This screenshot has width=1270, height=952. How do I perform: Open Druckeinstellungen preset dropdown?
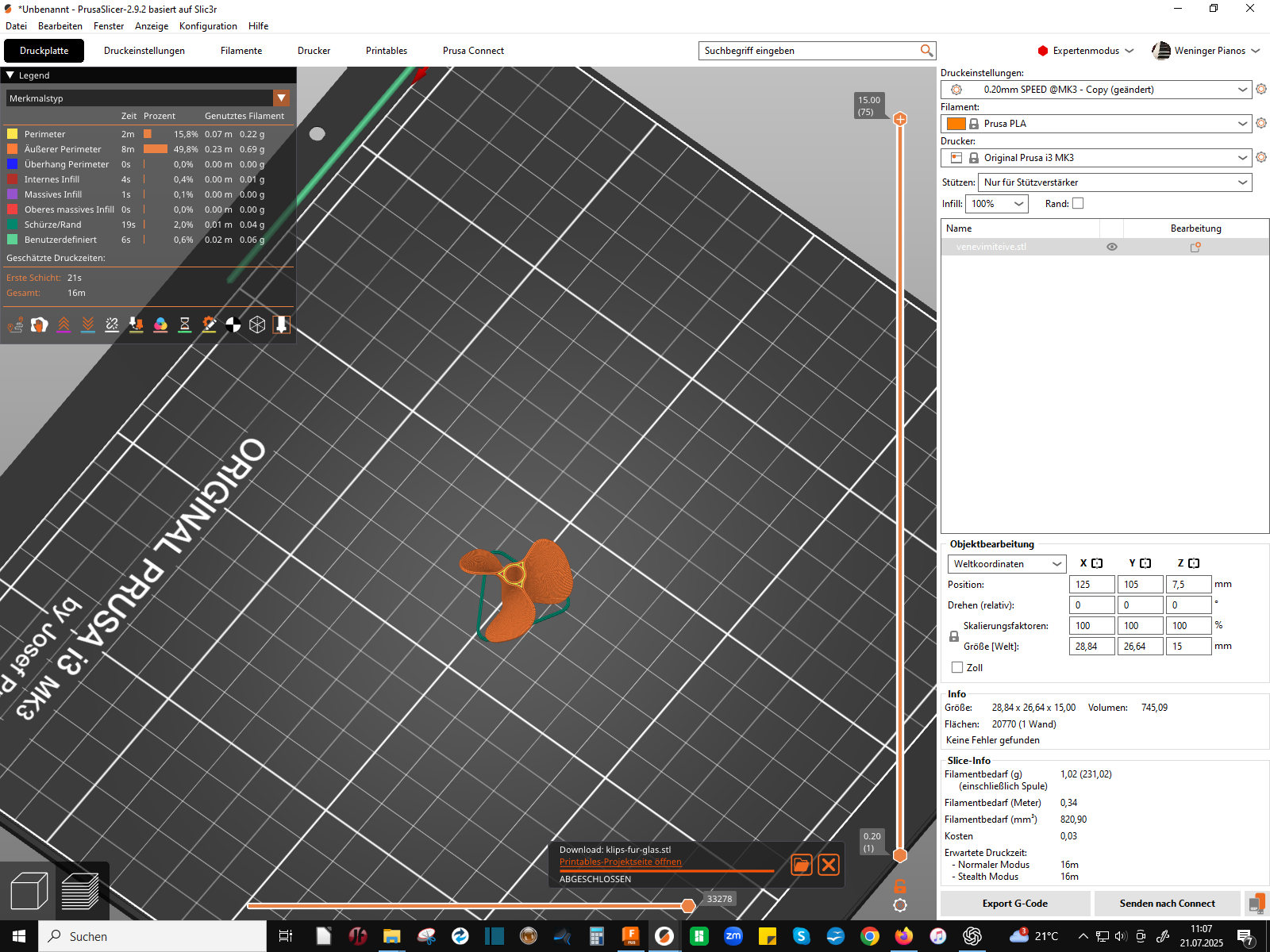1096,90
